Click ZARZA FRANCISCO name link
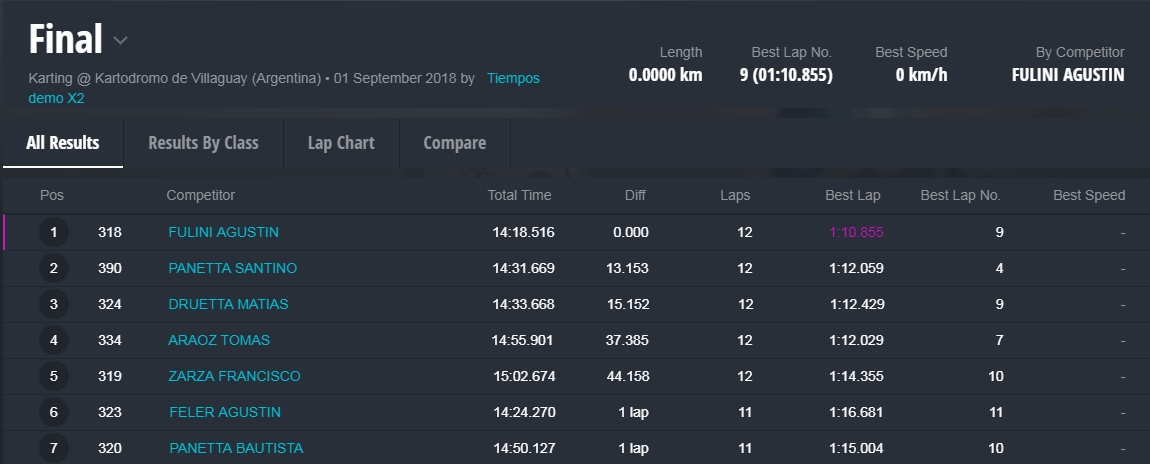The width and height of the screenshot is (1150, 464). [234, 376]
